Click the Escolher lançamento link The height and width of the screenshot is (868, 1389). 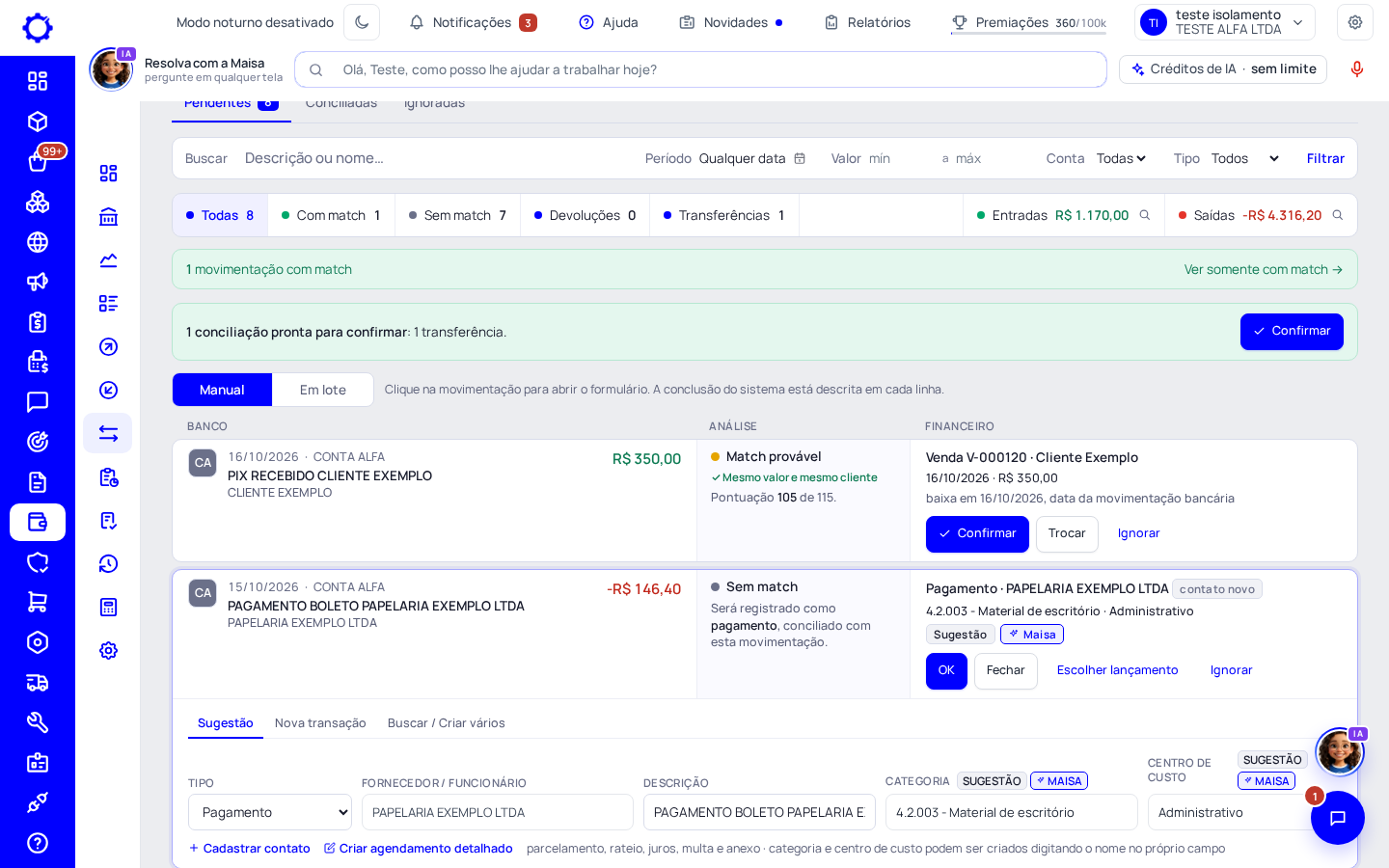1118,670
